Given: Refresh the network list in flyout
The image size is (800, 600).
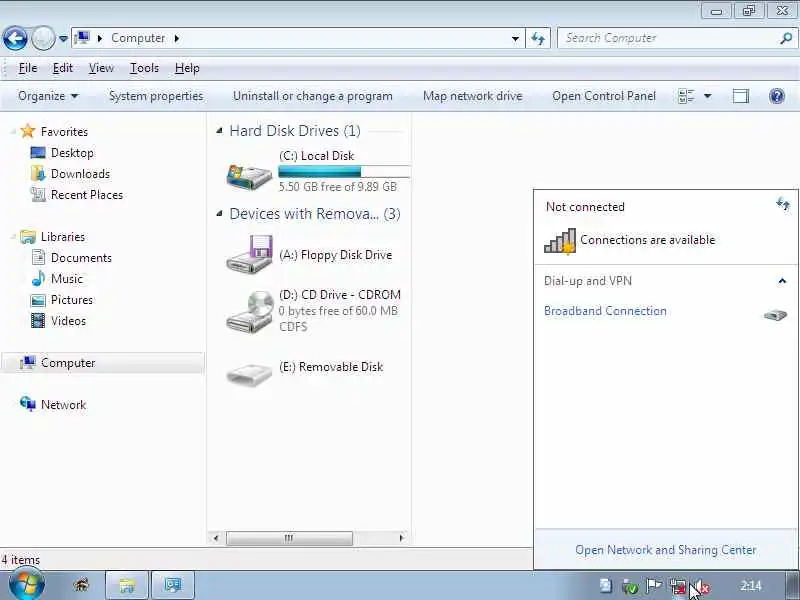Looking at the screenshot, I should pos(783,204).
